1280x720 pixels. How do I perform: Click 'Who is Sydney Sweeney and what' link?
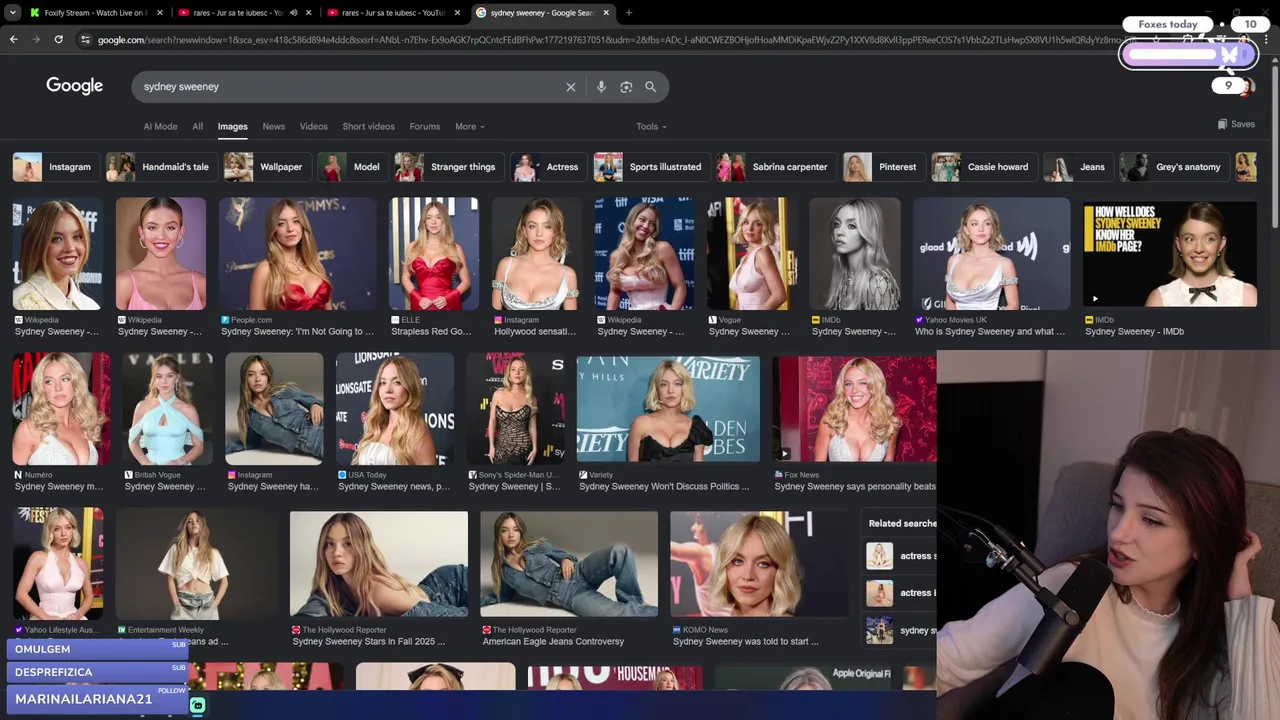[990, 332]
